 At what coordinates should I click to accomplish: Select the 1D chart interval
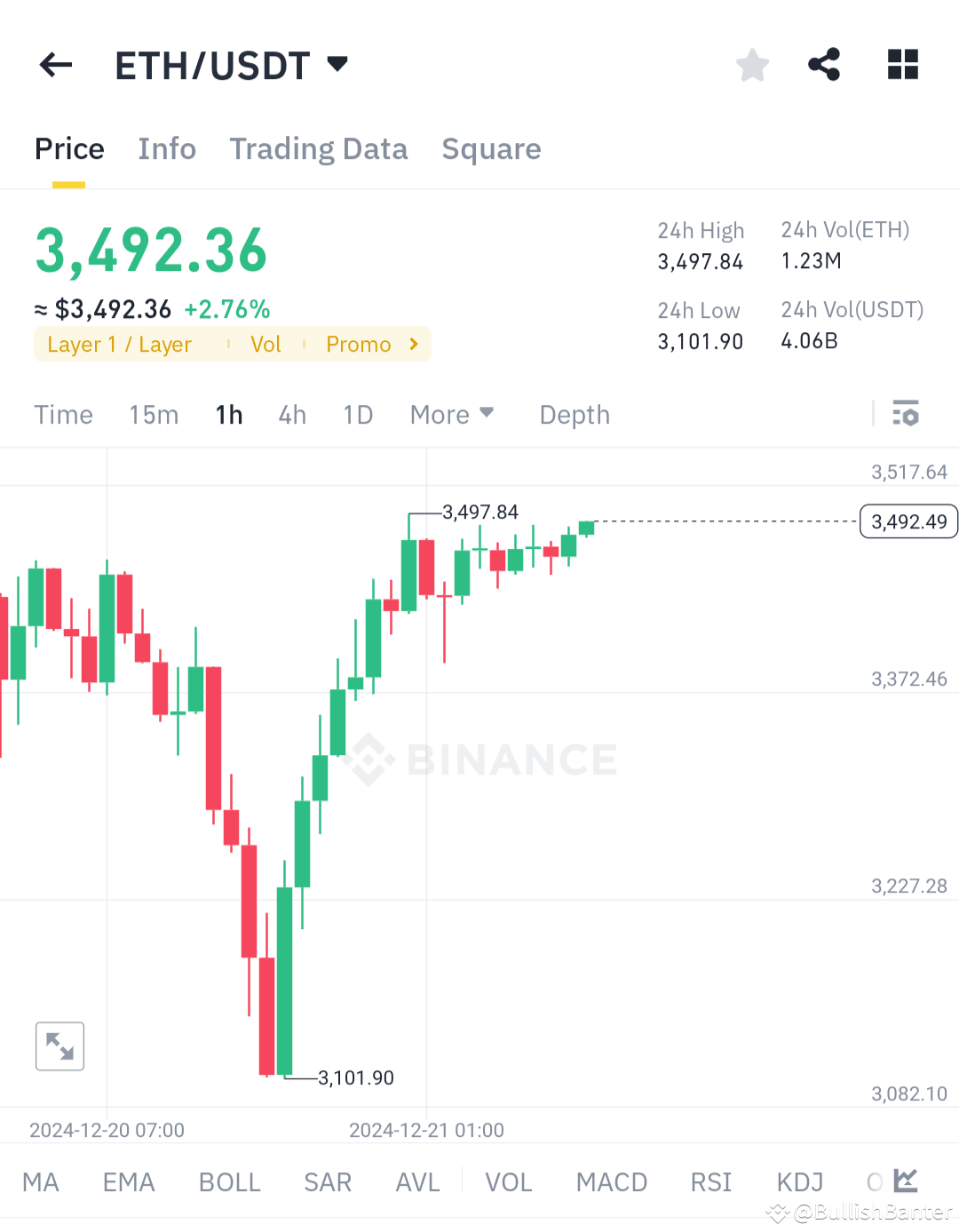click(x=358, y=414)
